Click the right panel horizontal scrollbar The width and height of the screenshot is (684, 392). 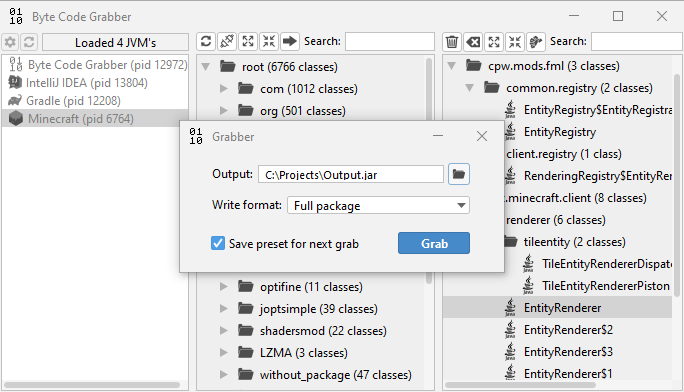coord(520,385)
